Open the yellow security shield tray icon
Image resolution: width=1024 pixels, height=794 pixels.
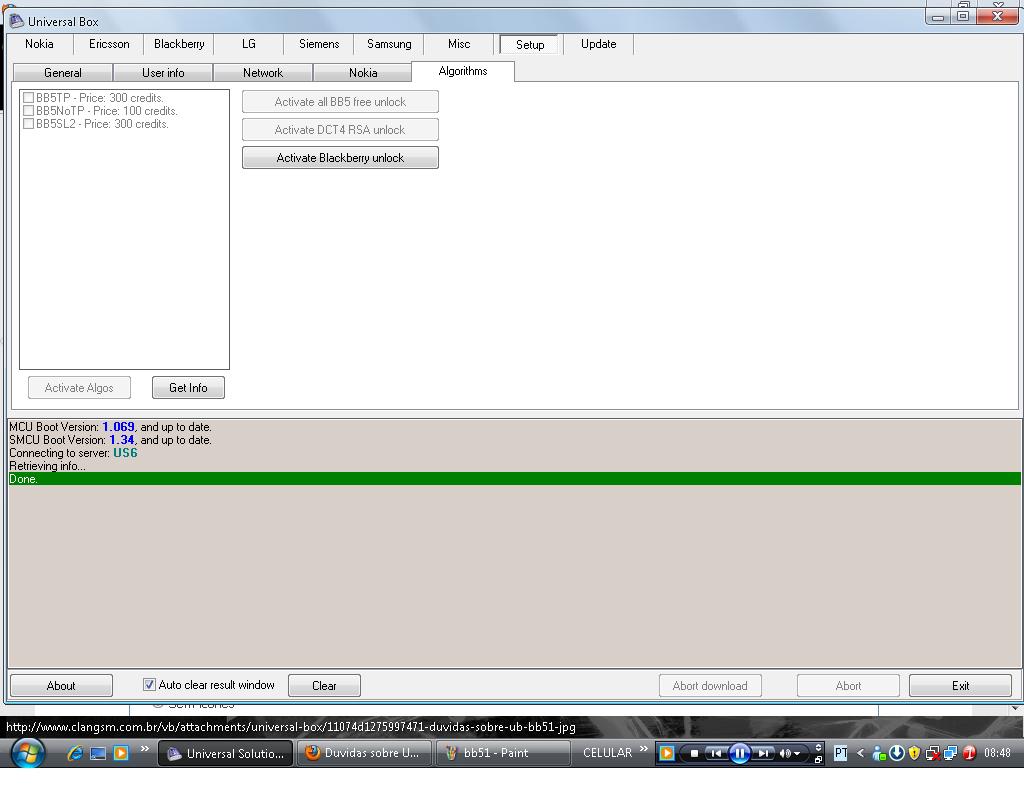click(x=914, y=754)
